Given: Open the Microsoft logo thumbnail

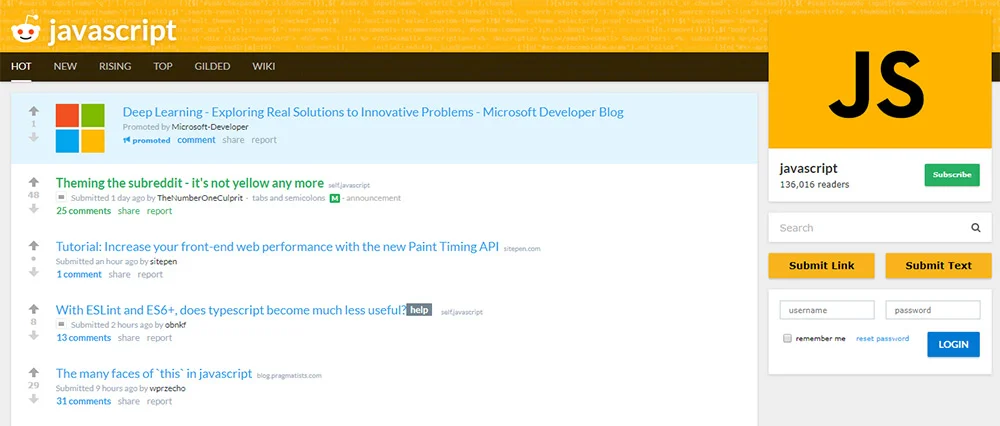Looking at the screenshot, I should pyautogui.click(x=80, y=128).
